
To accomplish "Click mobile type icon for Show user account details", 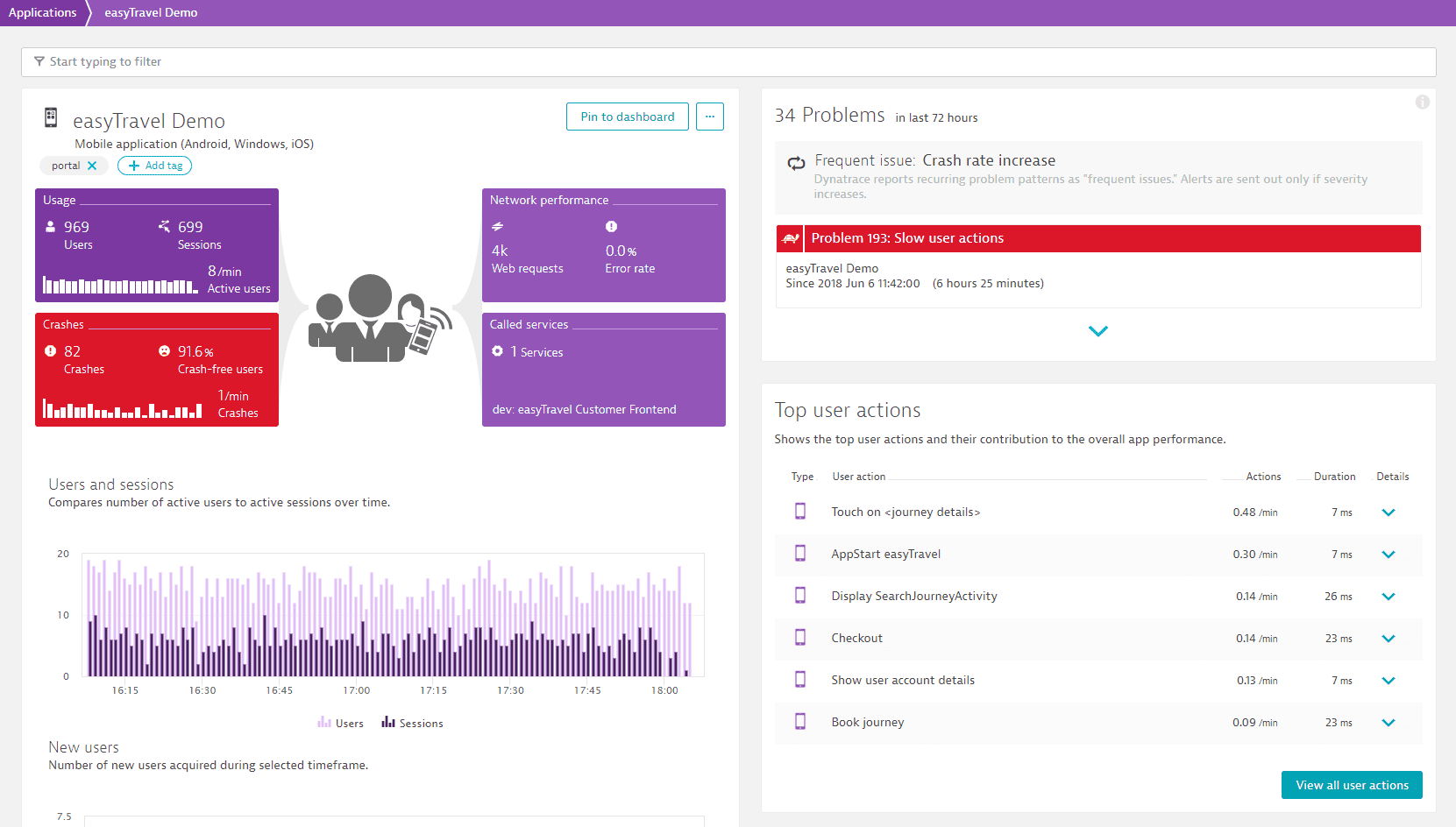I will (800, 679).
